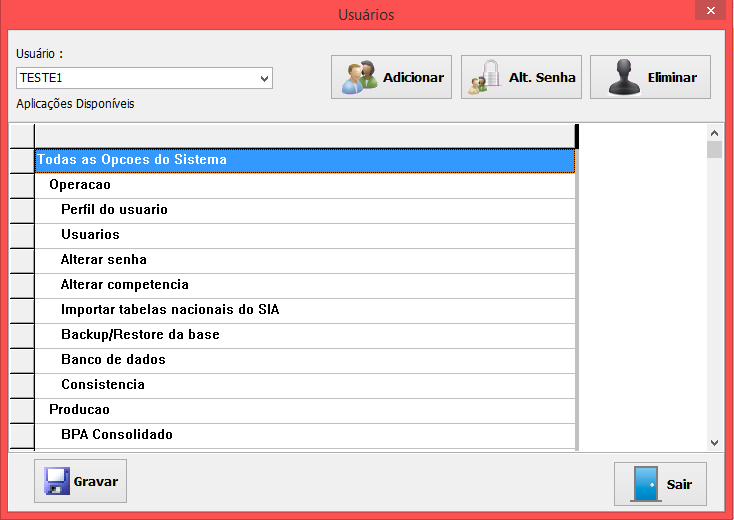Choose Banco de dados entry

113,360
